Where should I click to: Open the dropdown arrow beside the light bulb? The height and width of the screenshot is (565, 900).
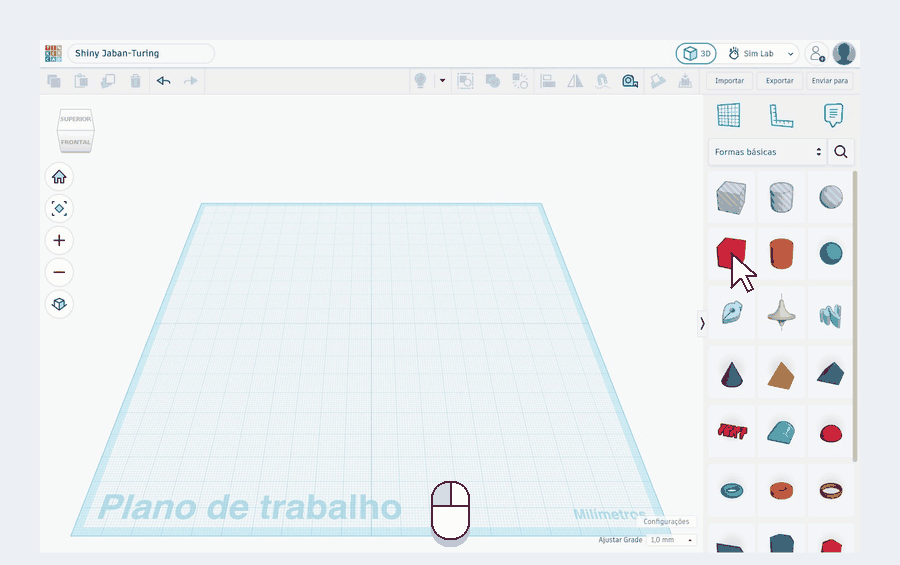click(x=443, y=81)
